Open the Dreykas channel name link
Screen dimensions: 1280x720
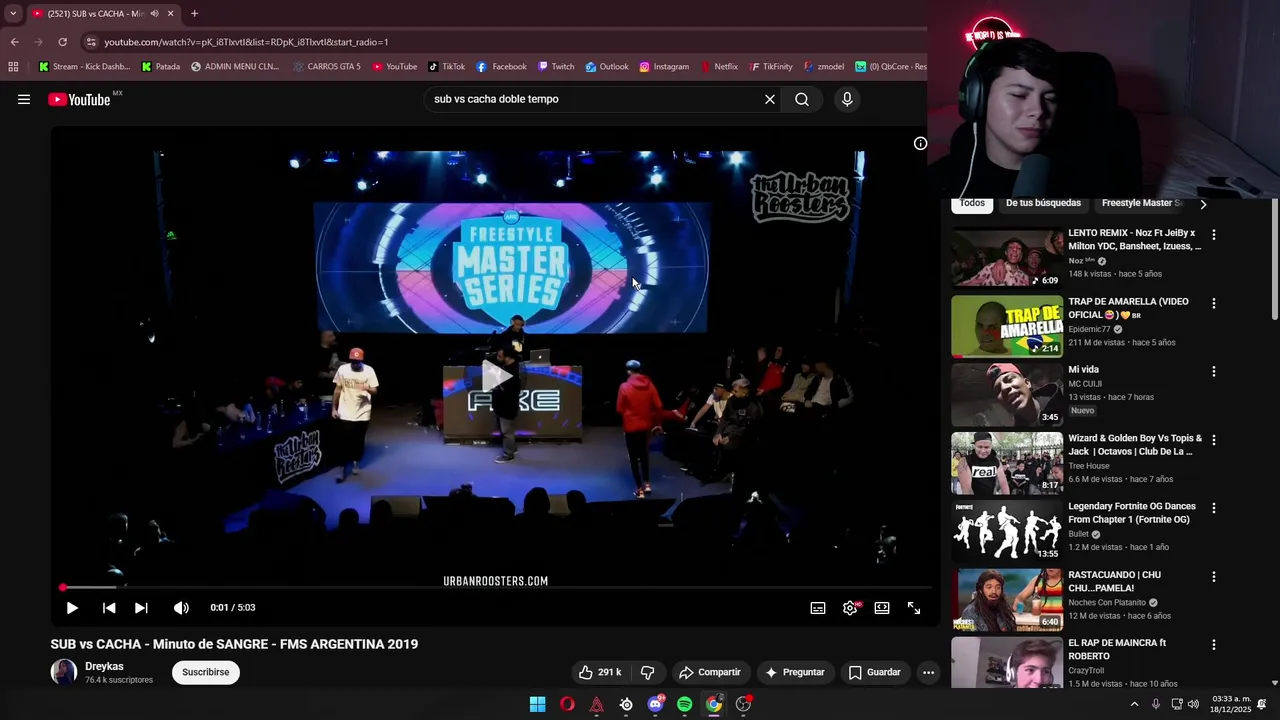pos(104,666)
